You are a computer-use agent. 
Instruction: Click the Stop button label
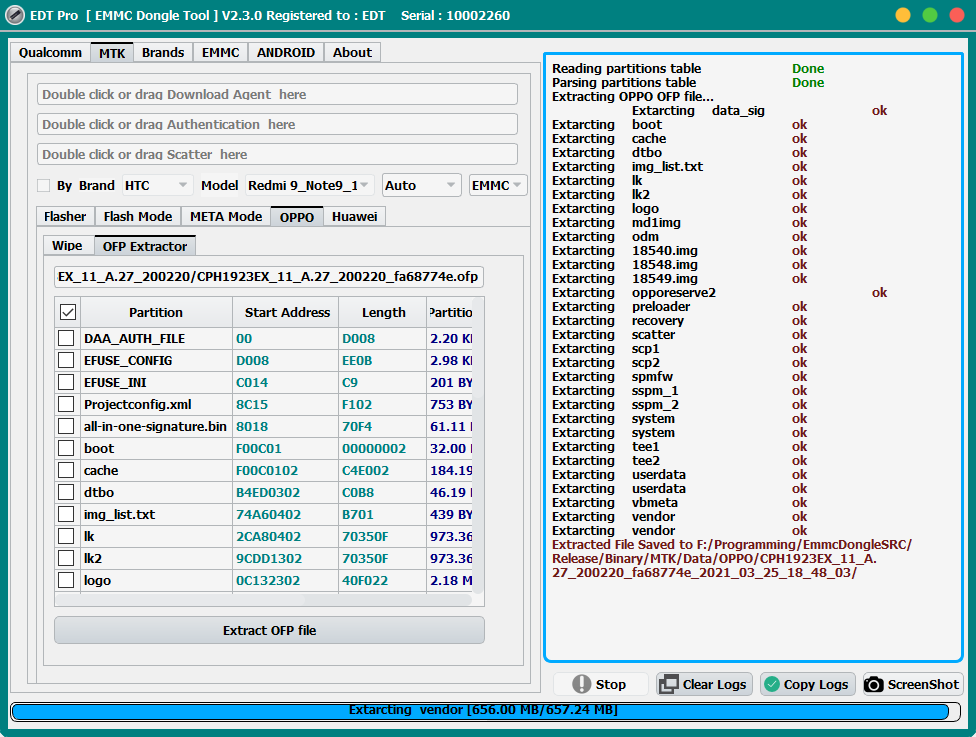[x=611, y=684]
